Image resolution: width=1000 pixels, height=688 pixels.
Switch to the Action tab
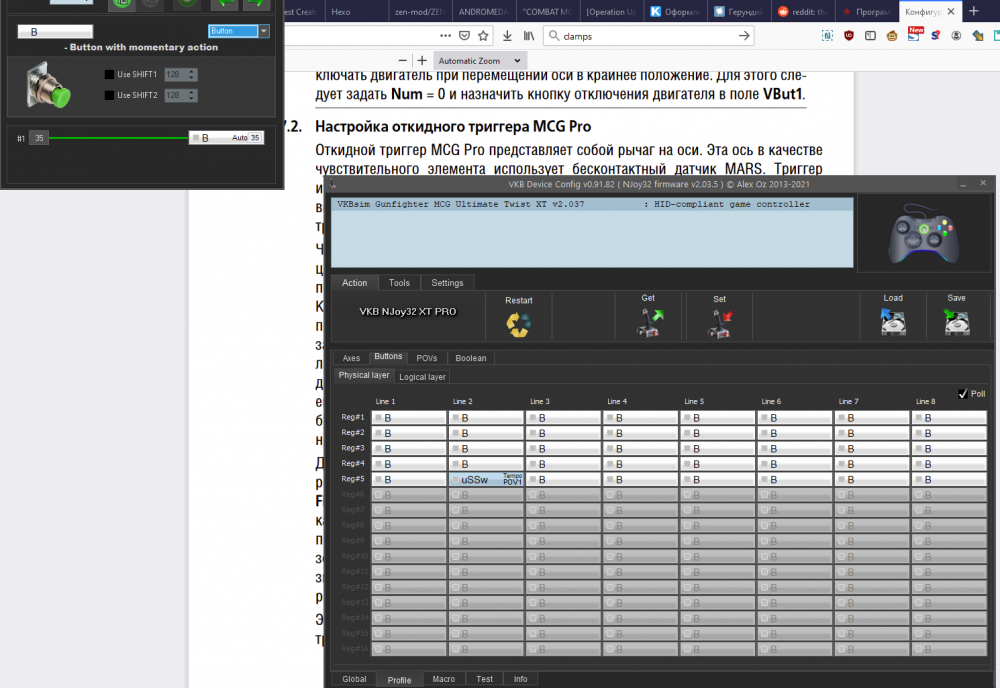coord(355,282)
